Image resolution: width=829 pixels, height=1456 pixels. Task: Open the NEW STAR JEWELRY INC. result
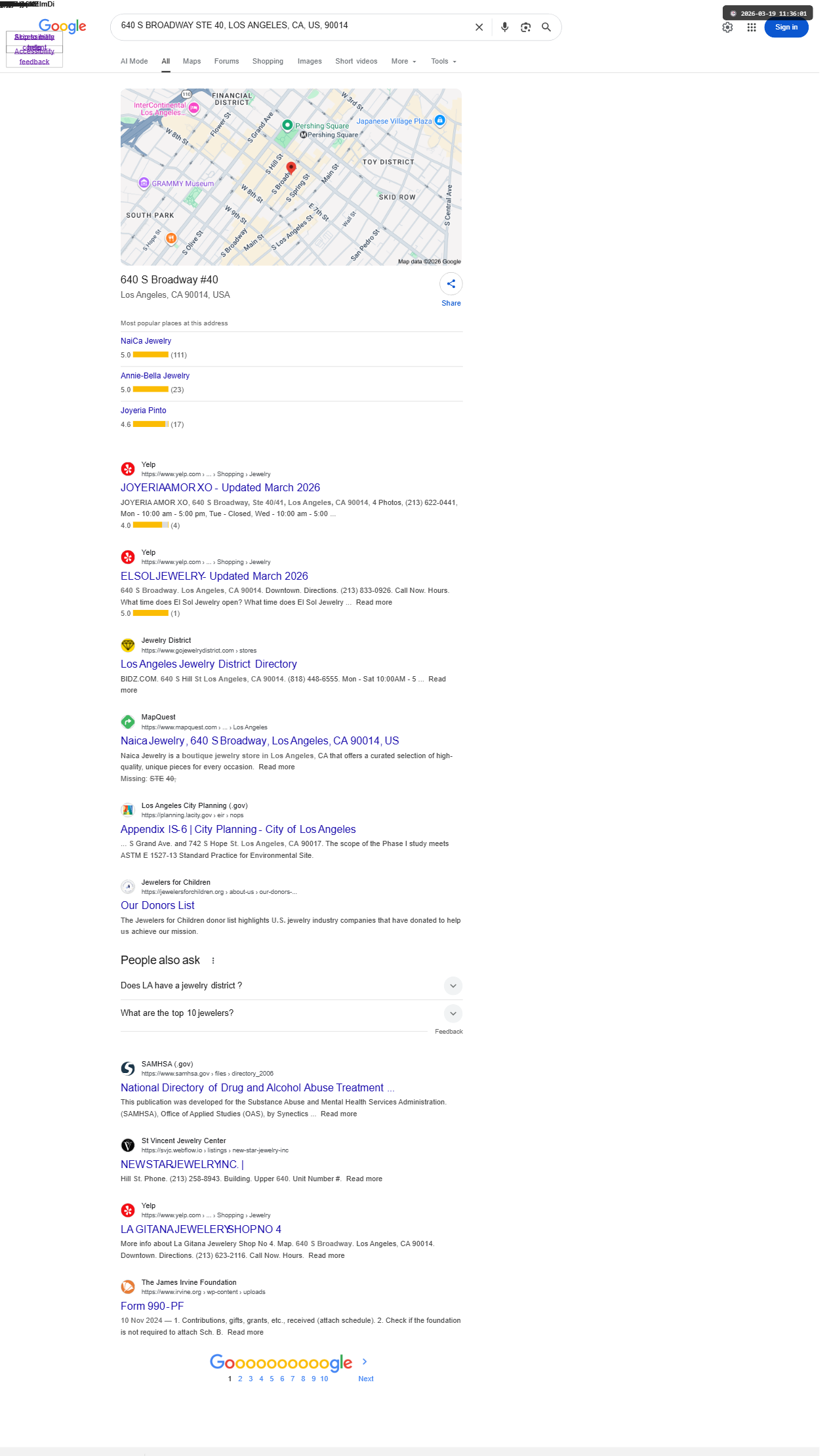tap(182, 1164)
